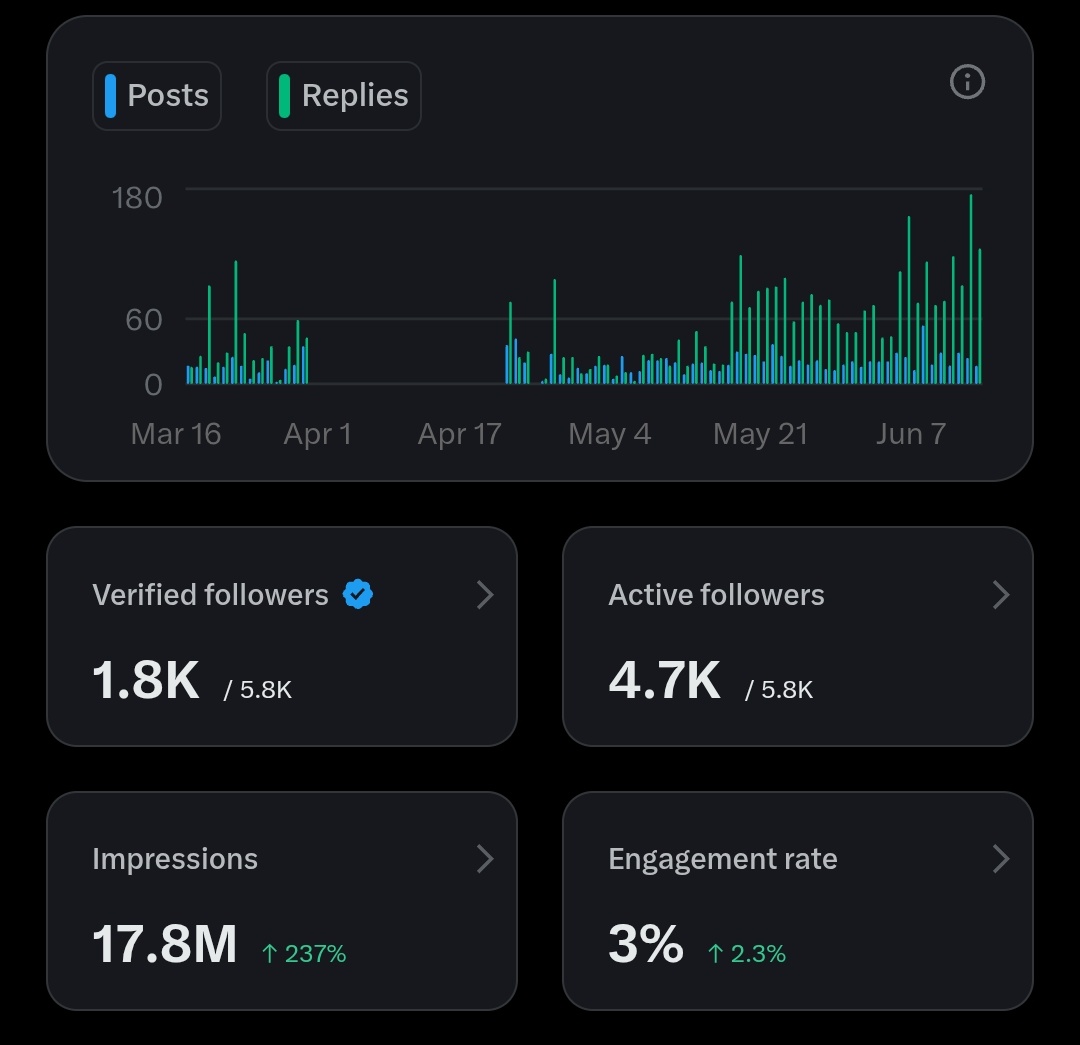Open the Active followers card title
The width and height of the screenshot is (1080, 1045).
(716, 594)
